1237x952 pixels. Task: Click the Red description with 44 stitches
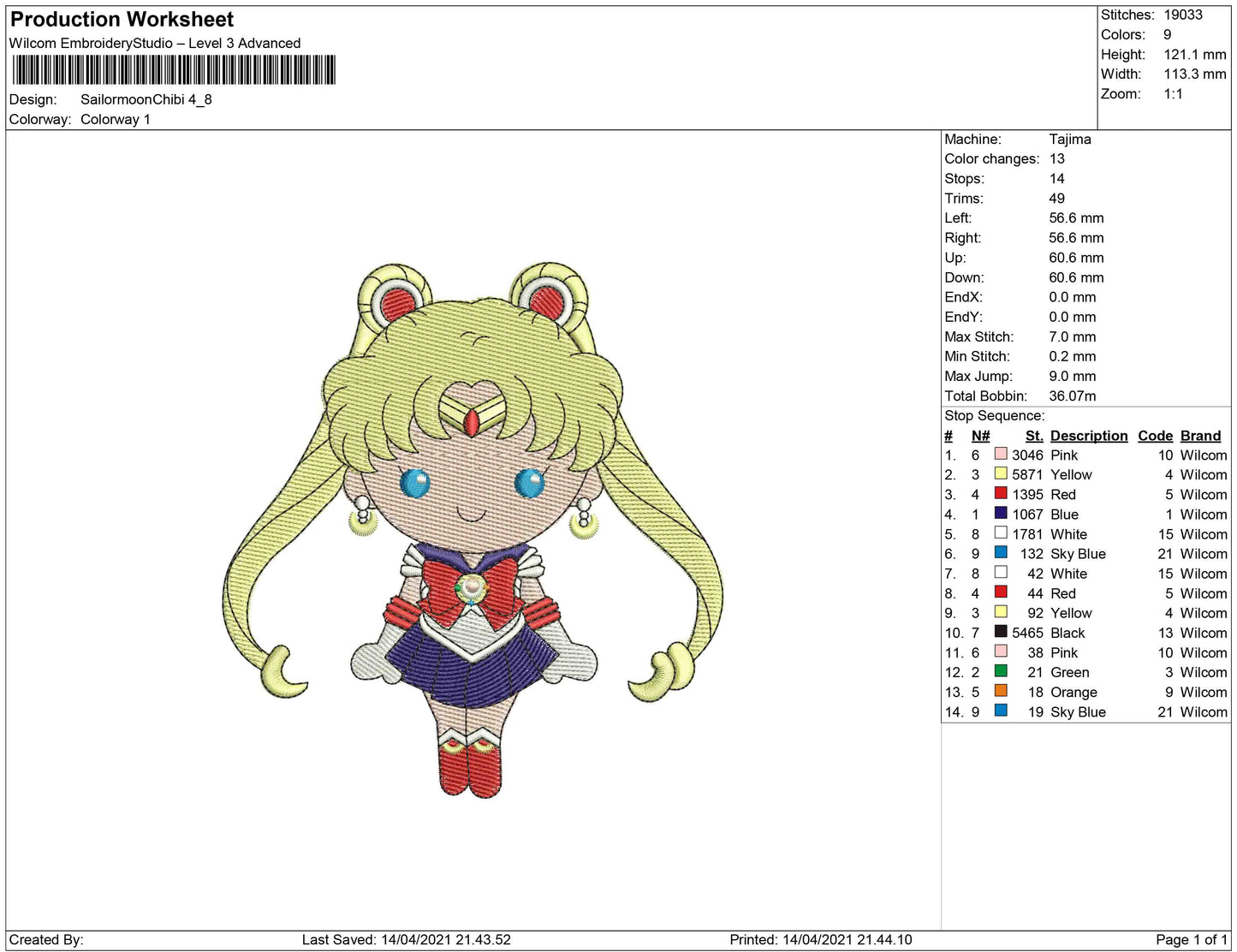pos(1063,593)
